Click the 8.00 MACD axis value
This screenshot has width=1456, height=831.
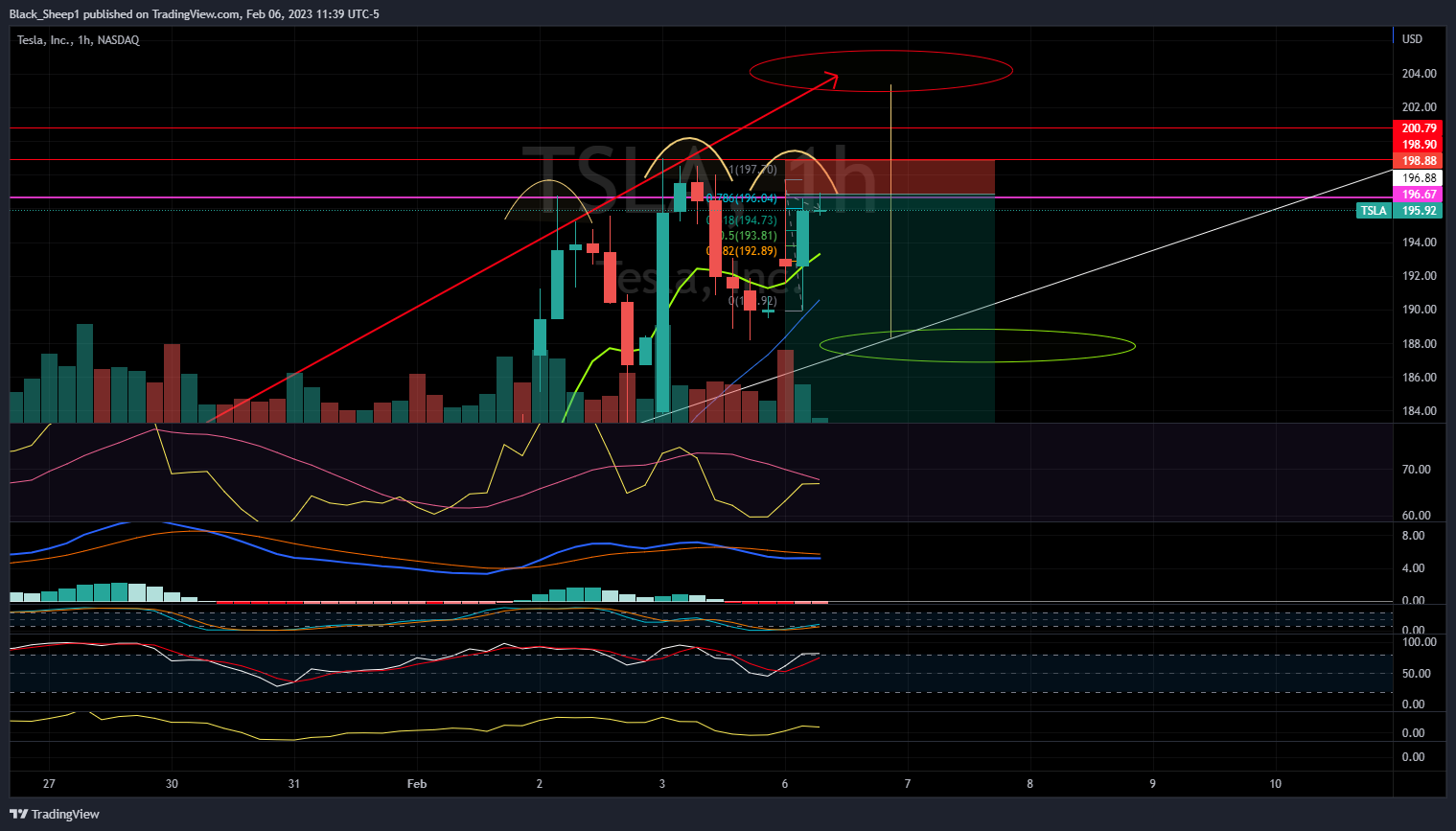1413,536
